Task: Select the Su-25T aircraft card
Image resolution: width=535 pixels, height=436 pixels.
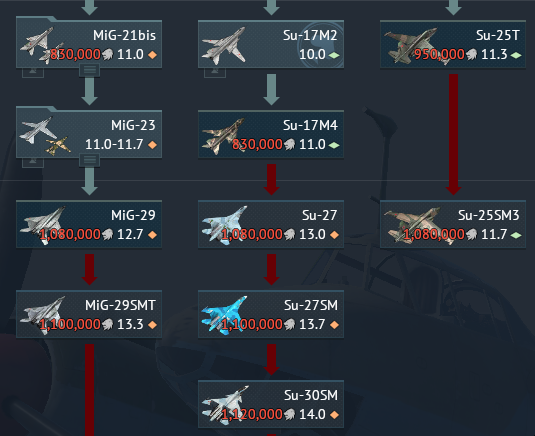Action: [453, 44]
